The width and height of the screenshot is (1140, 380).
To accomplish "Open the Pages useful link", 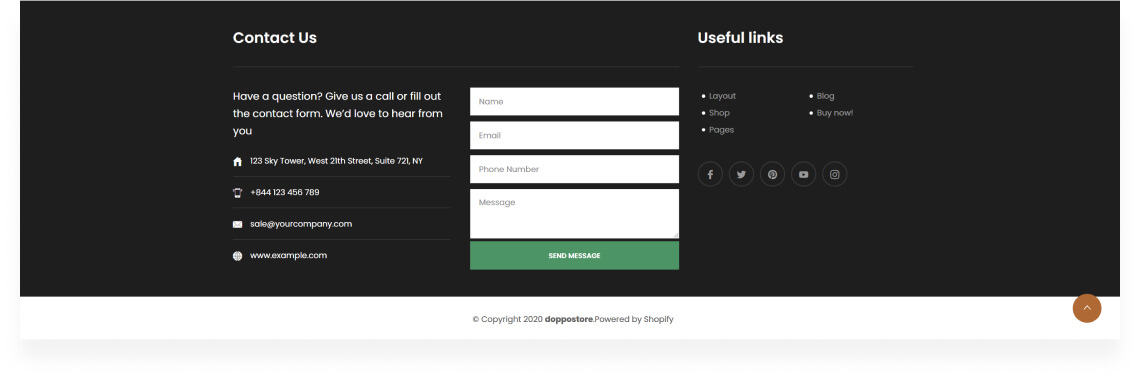I will (x=721, y=130).
